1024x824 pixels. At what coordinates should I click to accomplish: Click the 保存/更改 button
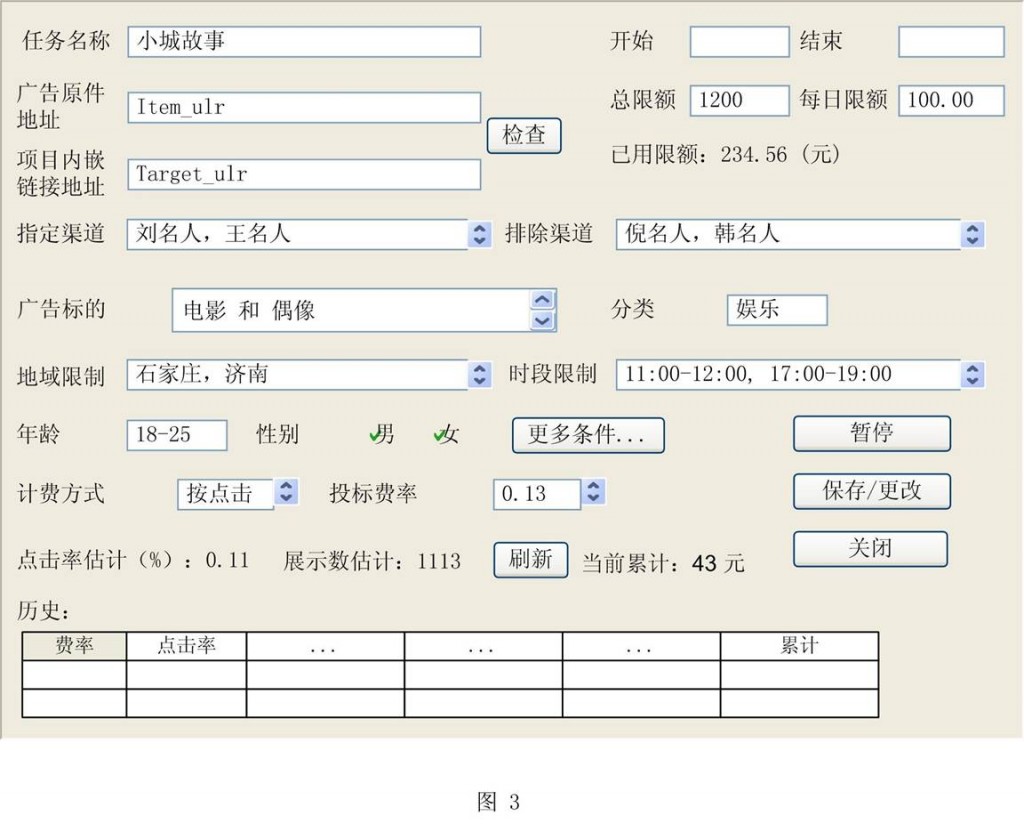(872, 491)
